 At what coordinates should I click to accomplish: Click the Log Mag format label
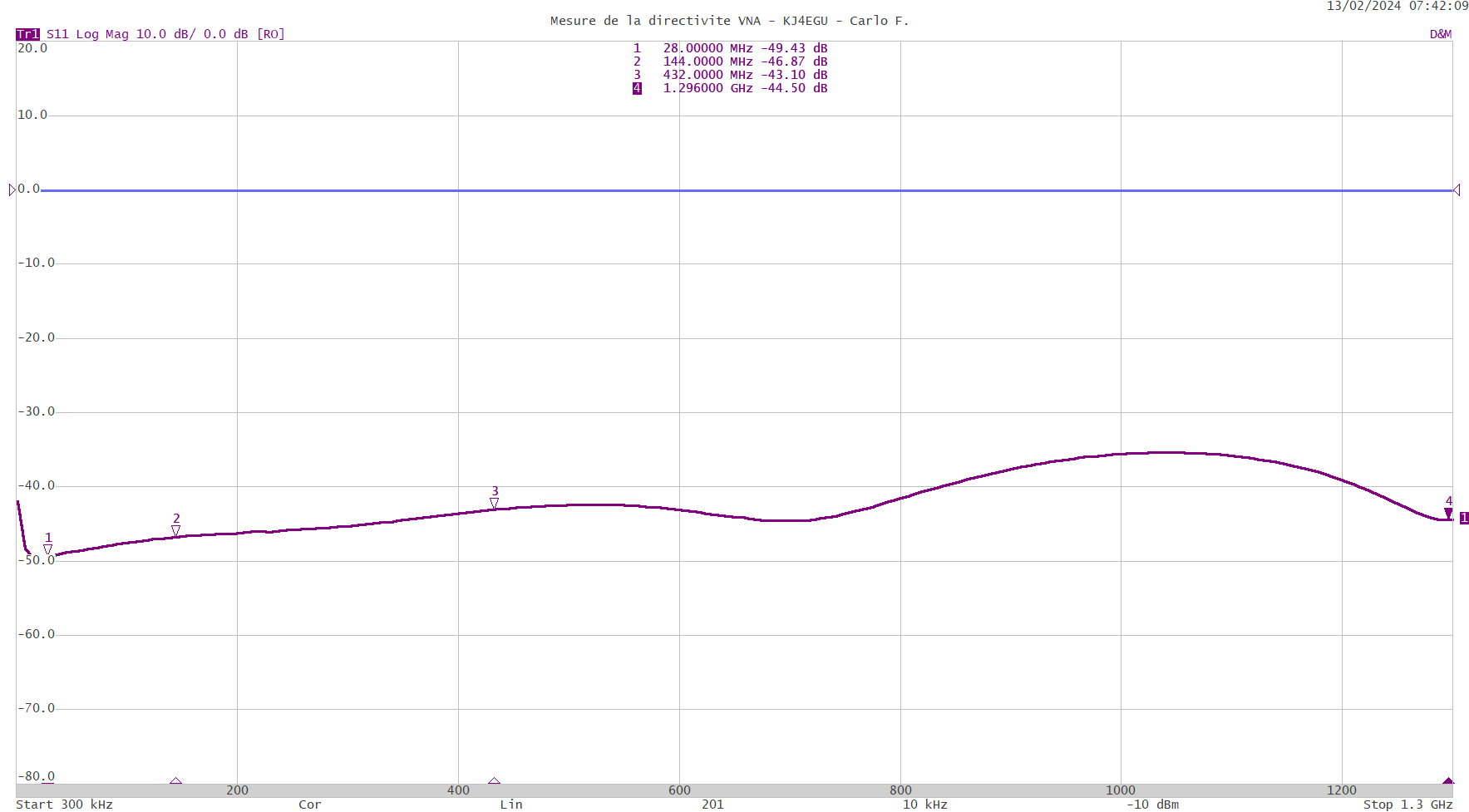[x=102, y=34]
